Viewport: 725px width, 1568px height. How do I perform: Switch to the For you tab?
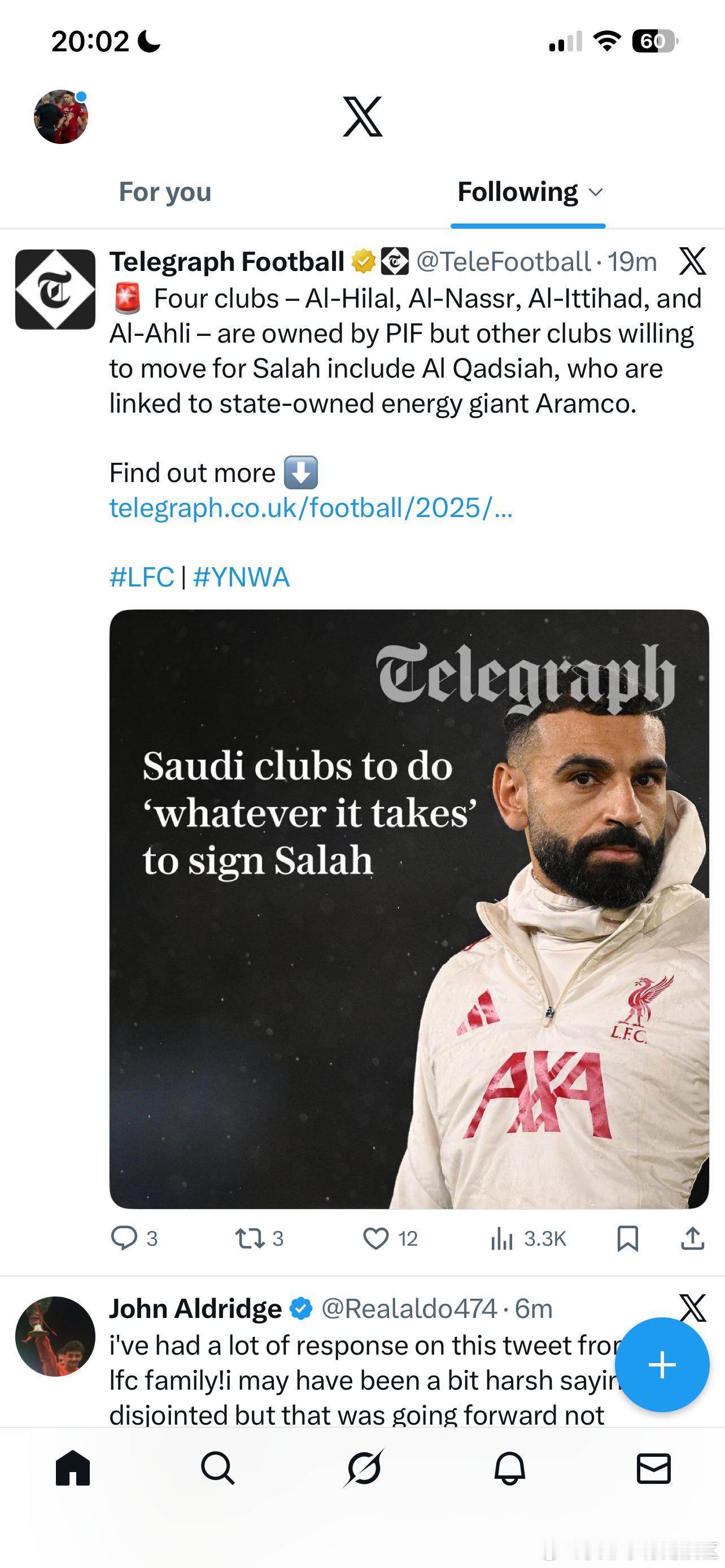click(x=165, y=192)
